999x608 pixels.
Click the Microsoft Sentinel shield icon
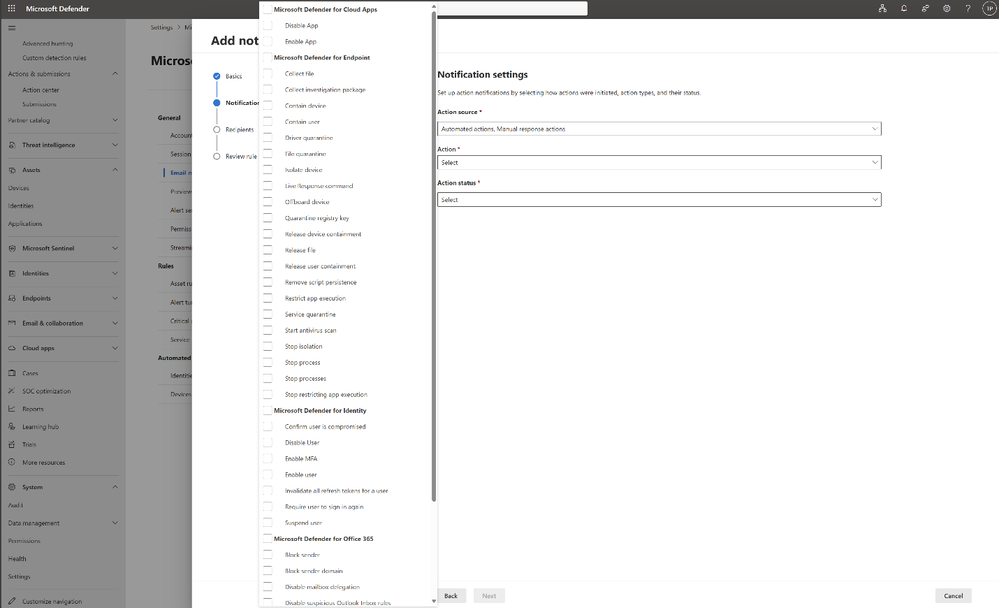12,249
